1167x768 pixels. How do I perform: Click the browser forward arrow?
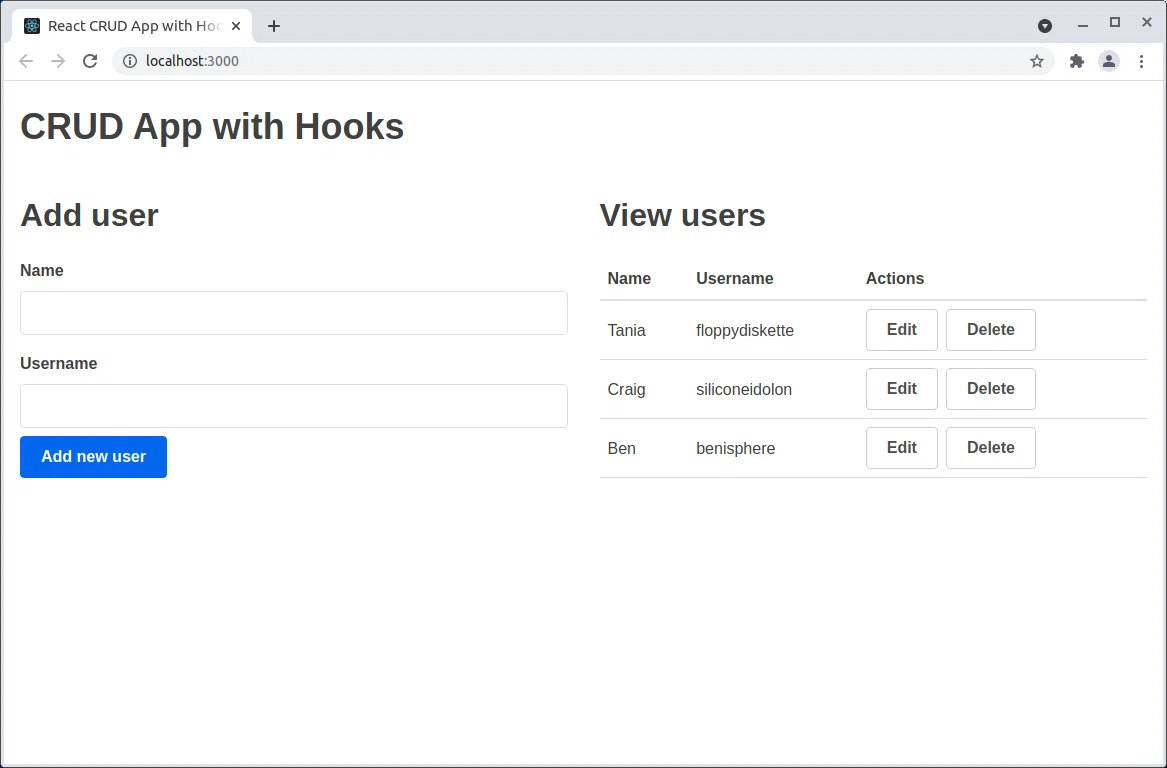pos(58,61)
